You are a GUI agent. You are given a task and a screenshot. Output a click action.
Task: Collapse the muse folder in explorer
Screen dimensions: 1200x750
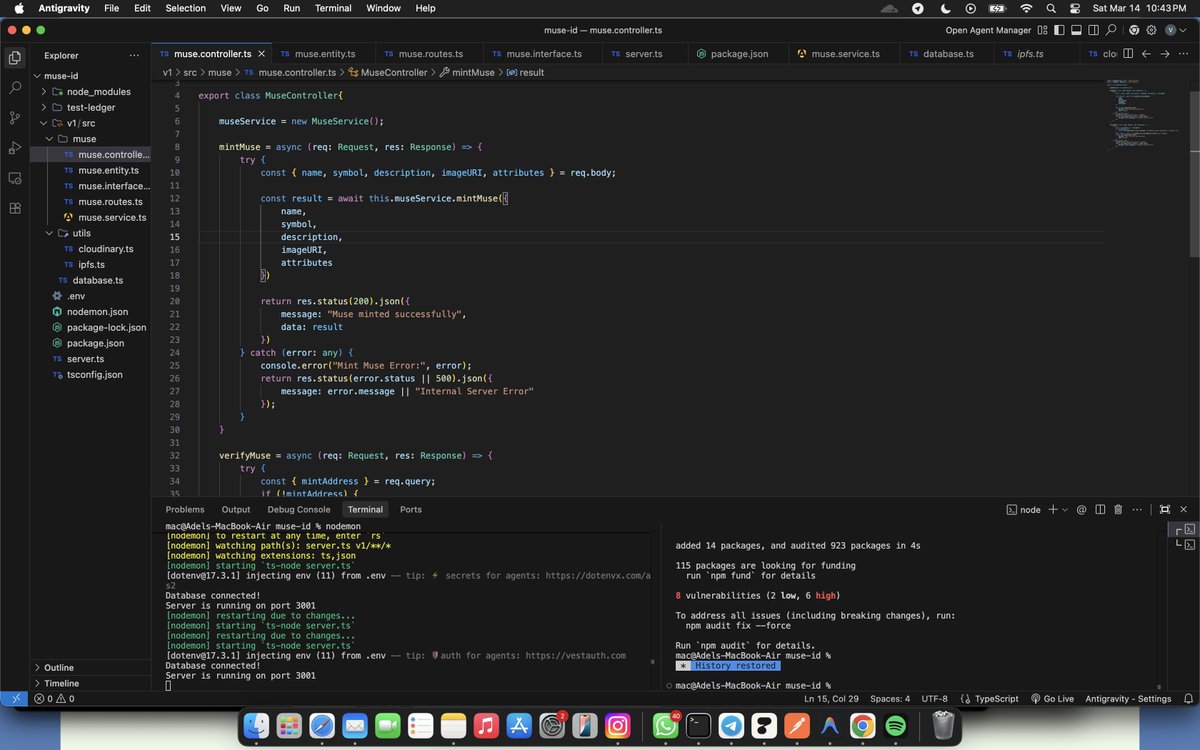[90, 139]
